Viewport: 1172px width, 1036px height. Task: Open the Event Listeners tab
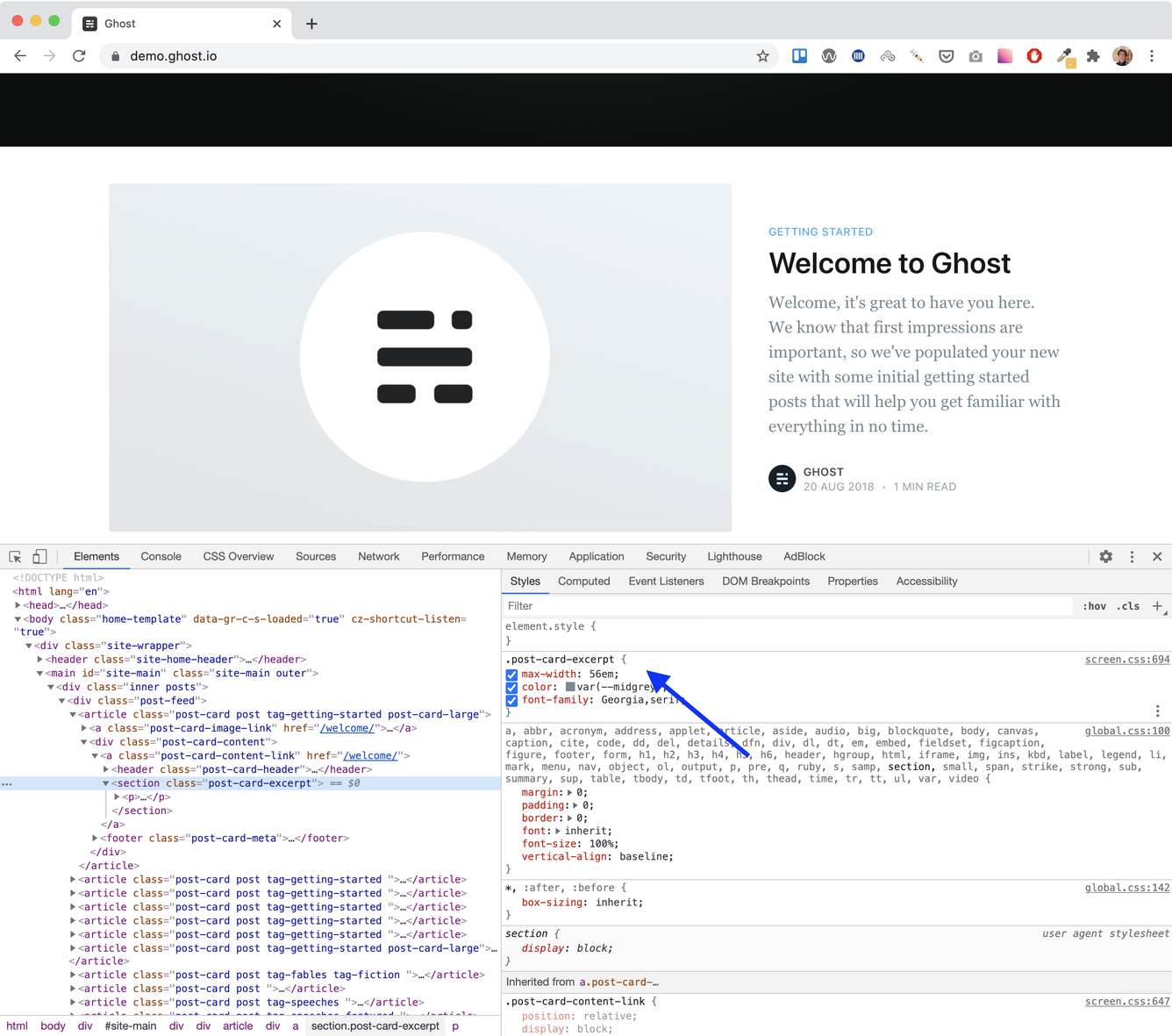tap(666, 582)
